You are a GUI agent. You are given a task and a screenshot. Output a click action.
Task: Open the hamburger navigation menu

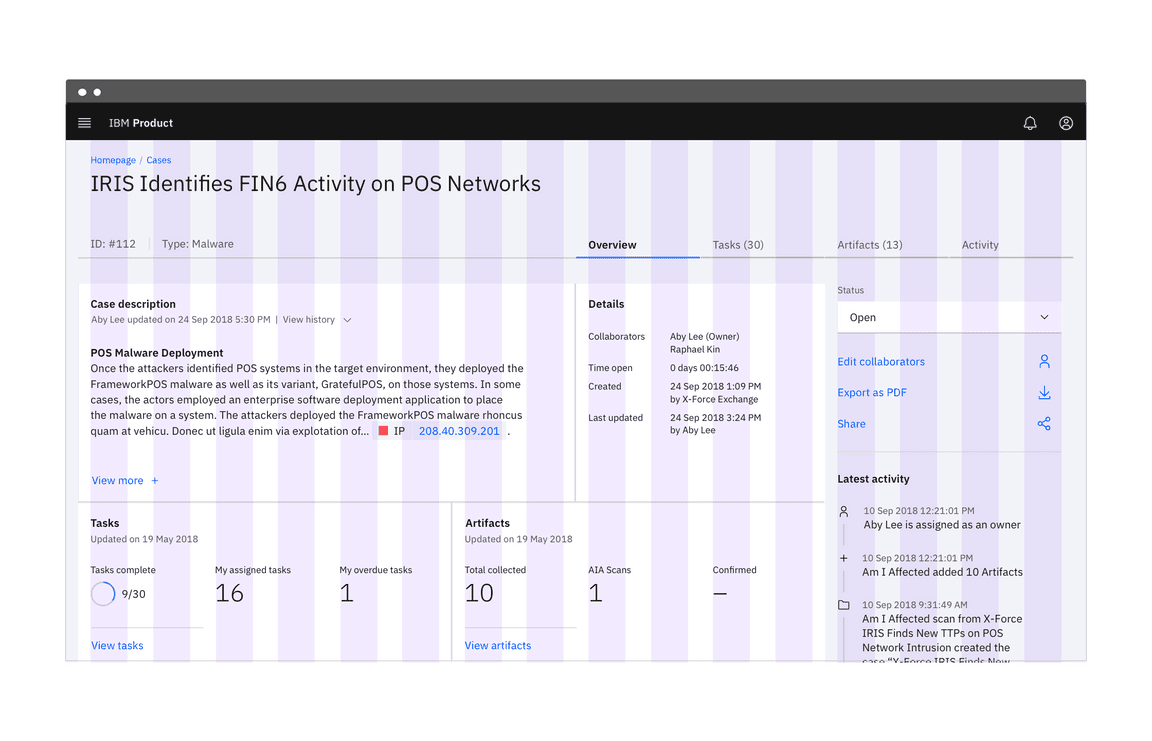pos(85,123)
